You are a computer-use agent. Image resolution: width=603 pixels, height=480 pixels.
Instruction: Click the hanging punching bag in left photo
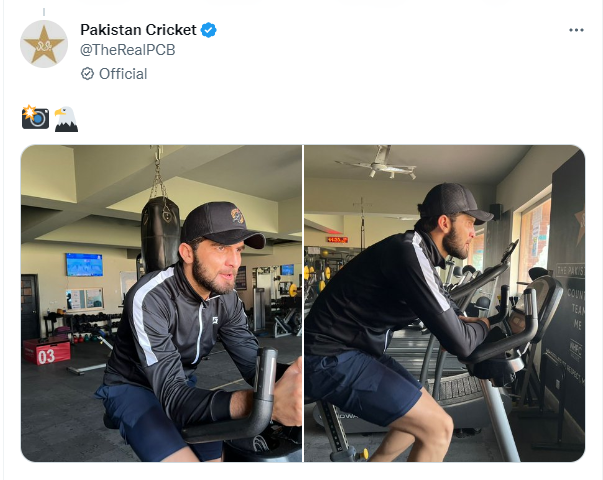tap(158, 225)
